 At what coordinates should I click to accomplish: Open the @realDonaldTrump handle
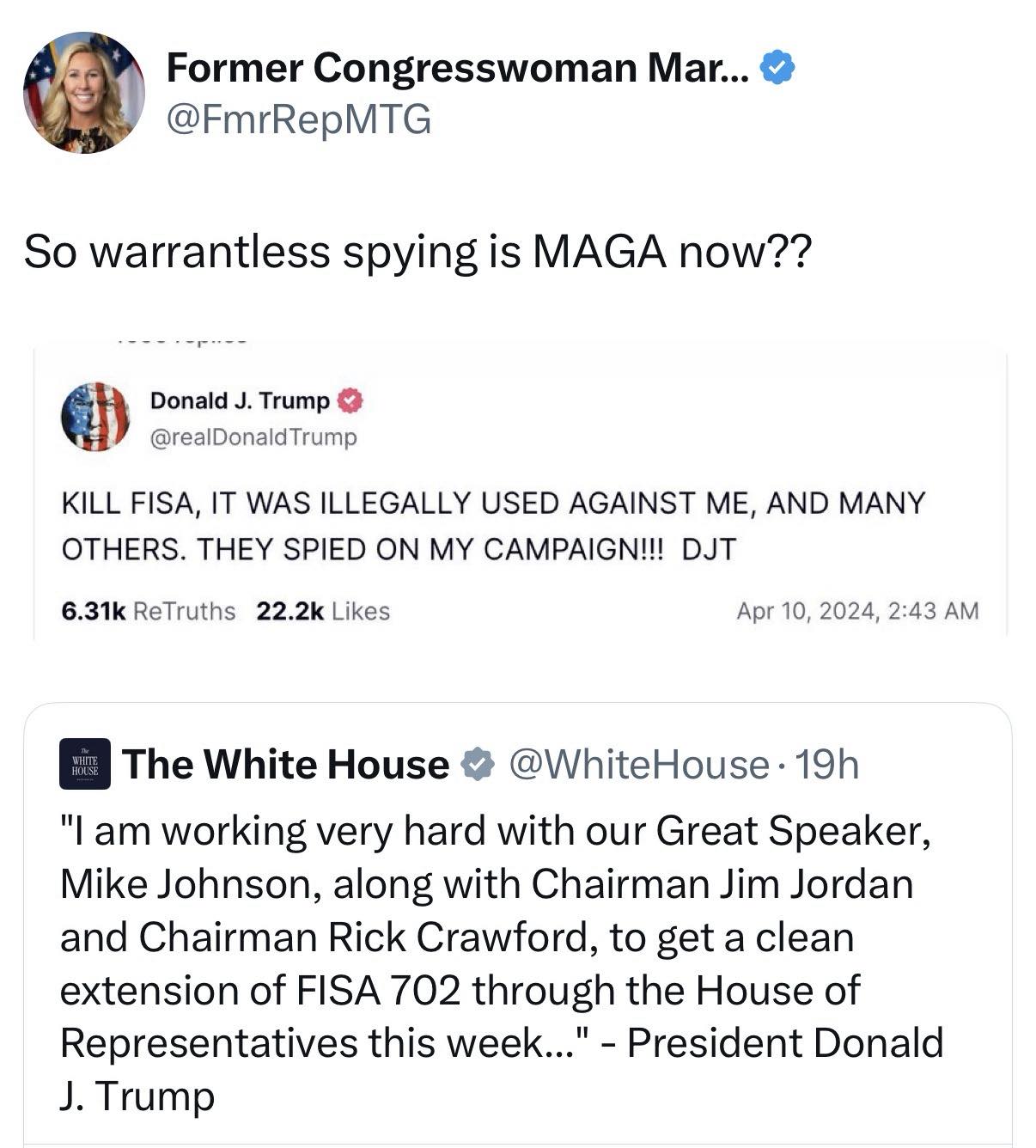point(253,437)
